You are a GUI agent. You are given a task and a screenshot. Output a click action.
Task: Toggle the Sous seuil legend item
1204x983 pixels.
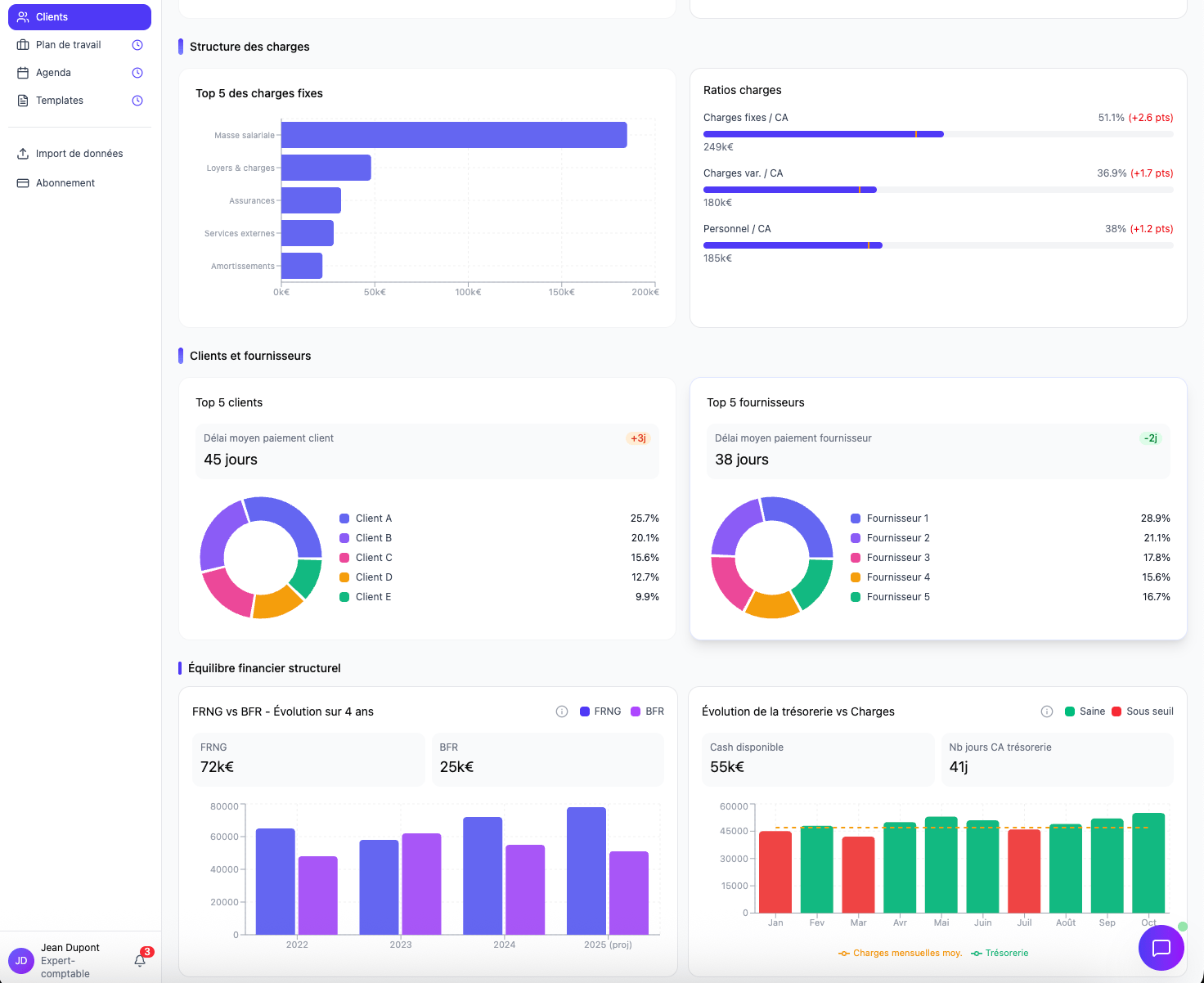(x=1142, y=711)
